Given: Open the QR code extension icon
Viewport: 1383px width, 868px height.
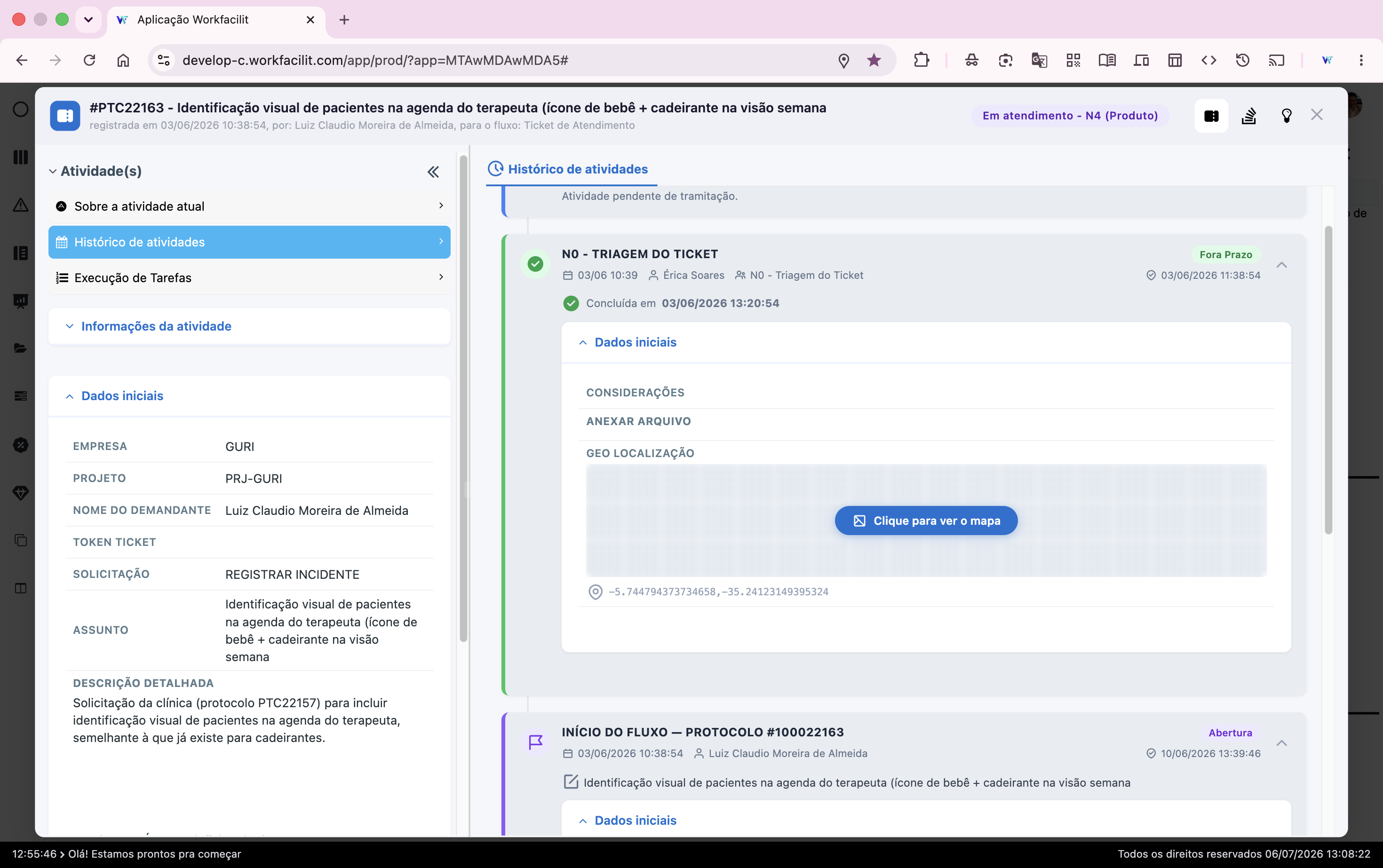Looking at the screenshot, I should click(1073, 60).
